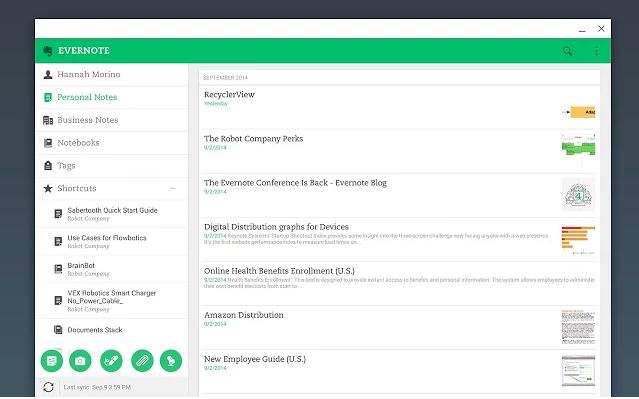
Task: Open Hannah Morino account entry
Action: click(x=112, y=74)
